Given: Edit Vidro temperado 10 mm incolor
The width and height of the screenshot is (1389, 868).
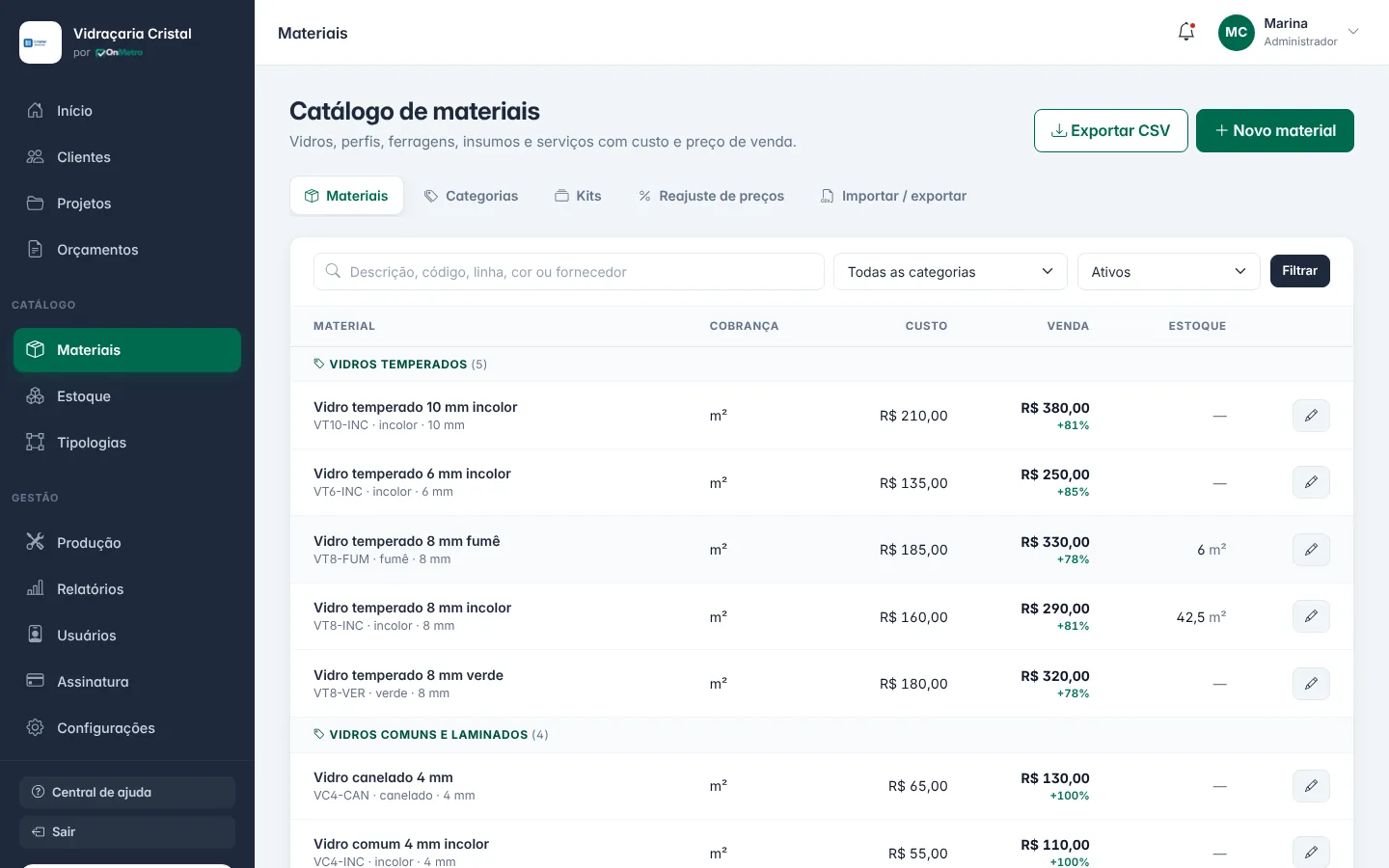Looking at the screenshot, I should click(1311, 416).
